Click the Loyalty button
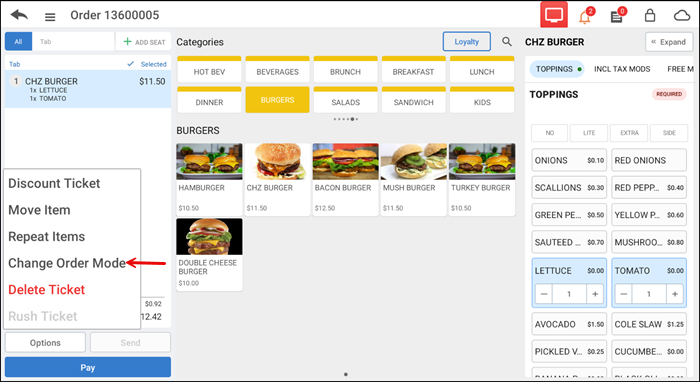Image resolution: width=700 pixels, height=382 pixels. [x=467, y=42]
